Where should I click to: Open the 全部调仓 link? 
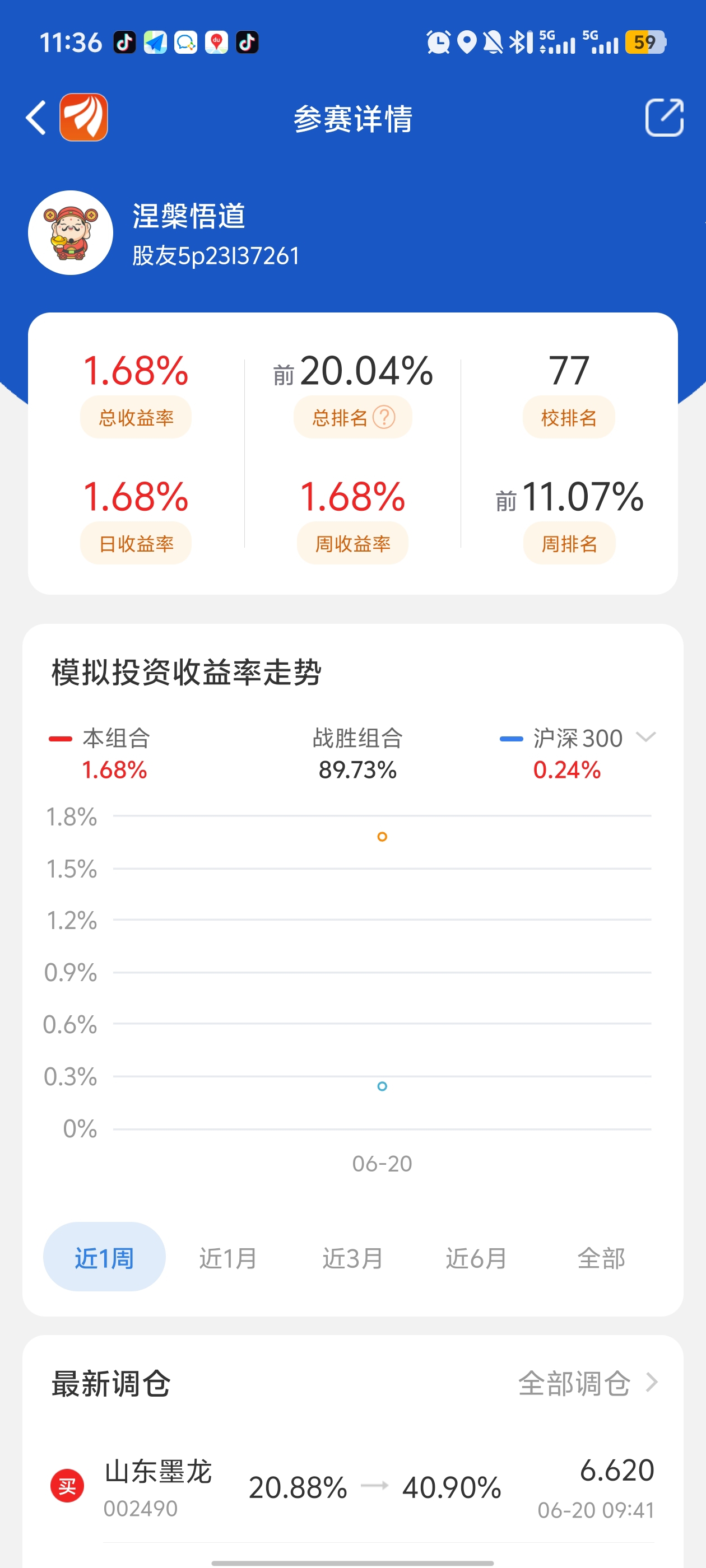point(574,1383)
